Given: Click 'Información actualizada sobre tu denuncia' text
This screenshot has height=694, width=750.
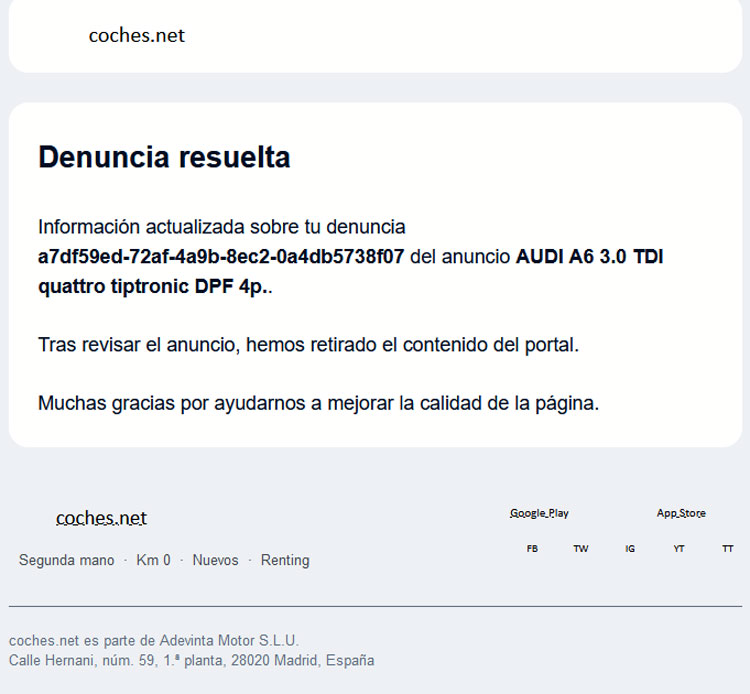Looking at the screenshot, I should click(x=221, y=227).
